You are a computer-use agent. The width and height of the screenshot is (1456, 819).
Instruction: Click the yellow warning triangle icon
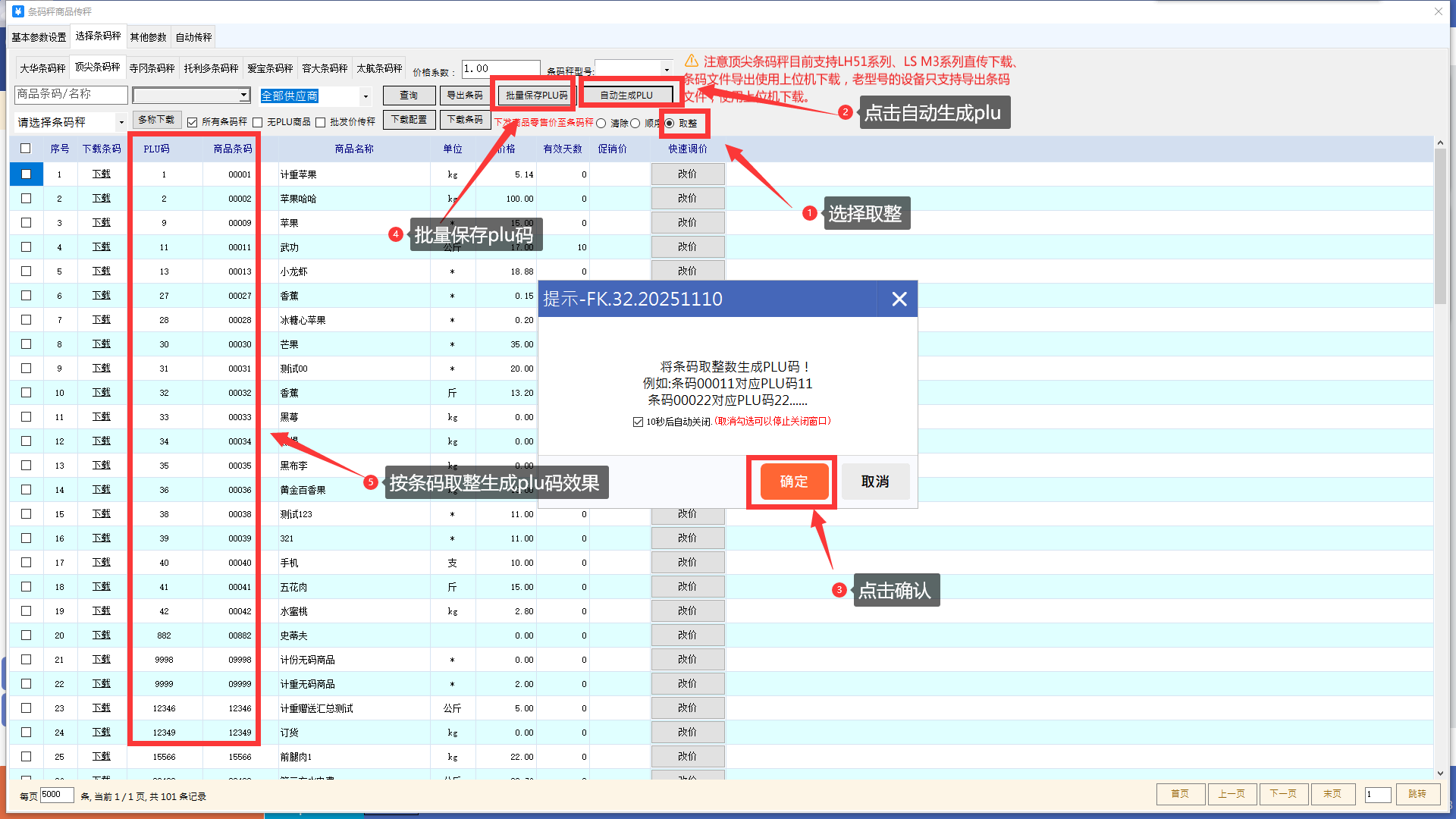691,61
